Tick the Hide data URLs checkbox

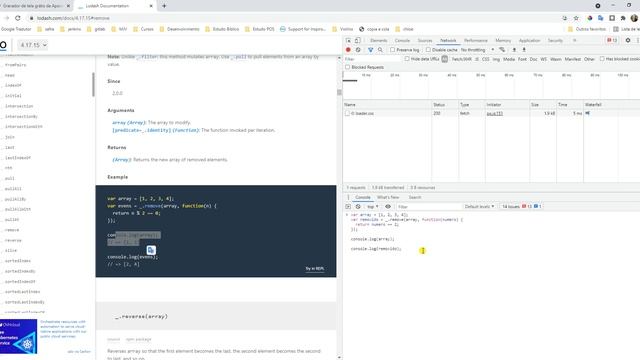pos(407,59)
